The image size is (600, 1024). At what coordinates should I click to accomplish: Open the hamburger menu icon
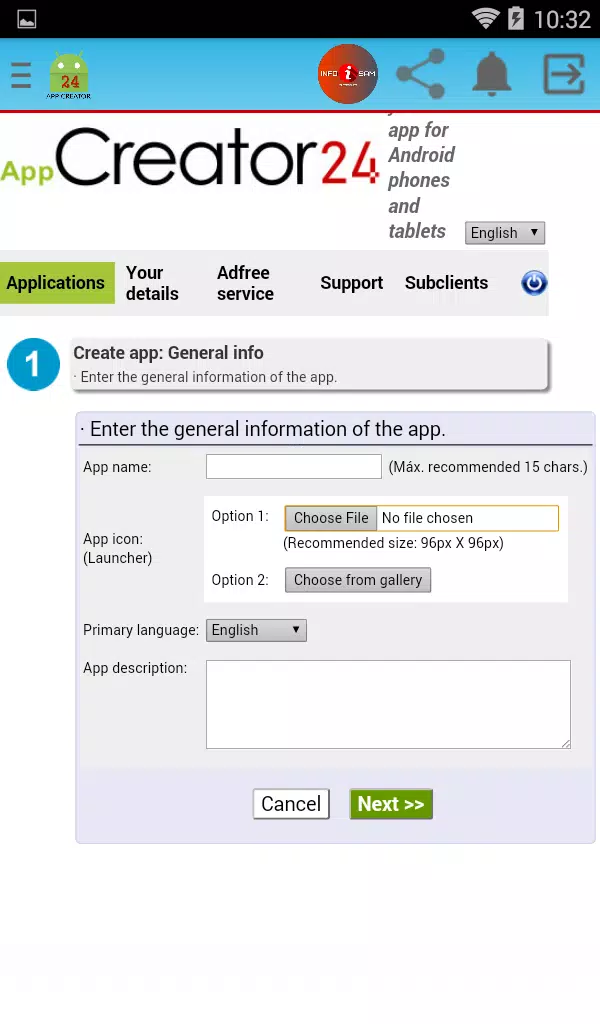[x=21, y=75]
